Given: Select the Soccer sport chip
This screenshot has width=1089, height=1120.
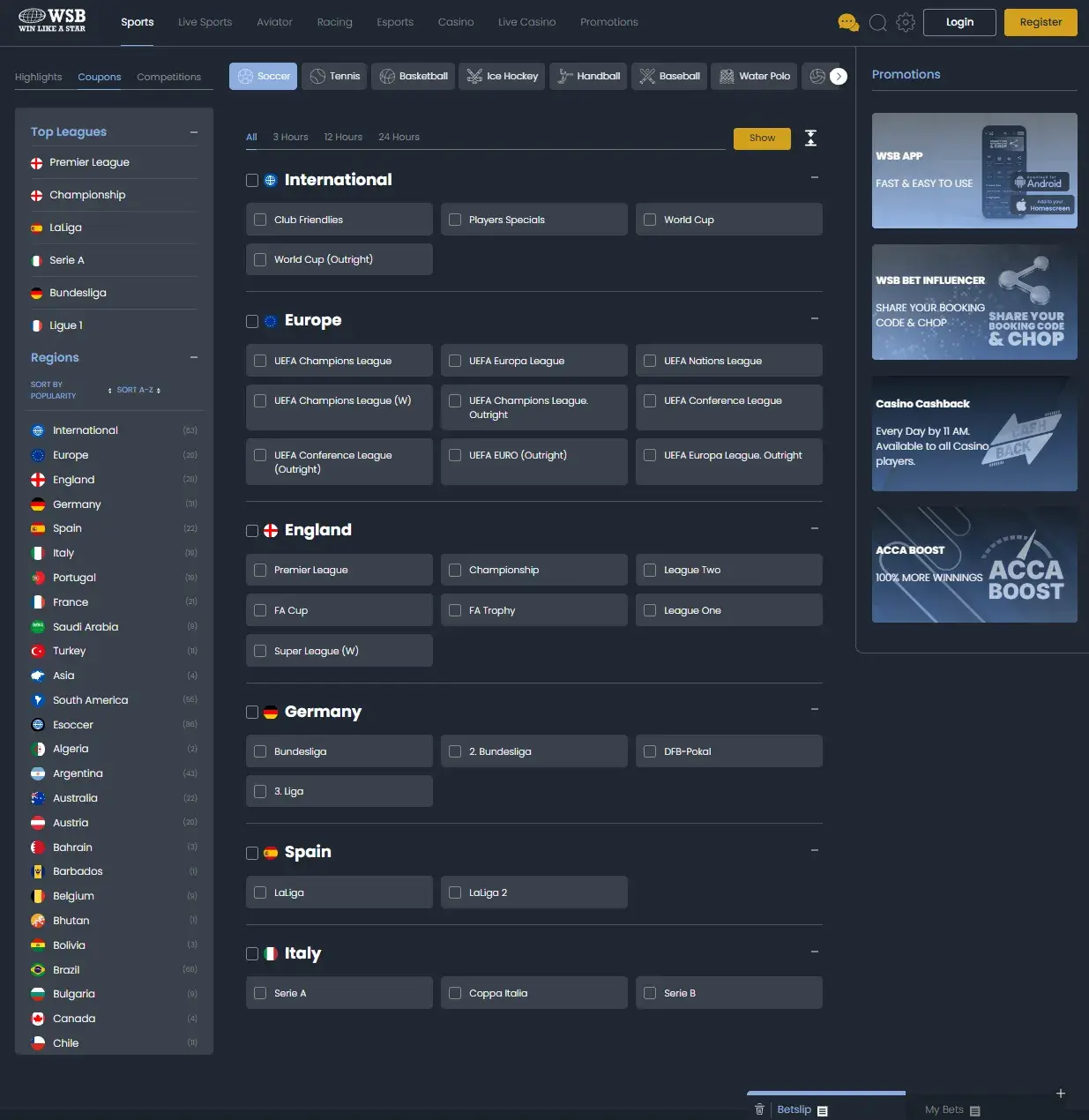Looking at the screenshot, I should [x=264, y=77].
